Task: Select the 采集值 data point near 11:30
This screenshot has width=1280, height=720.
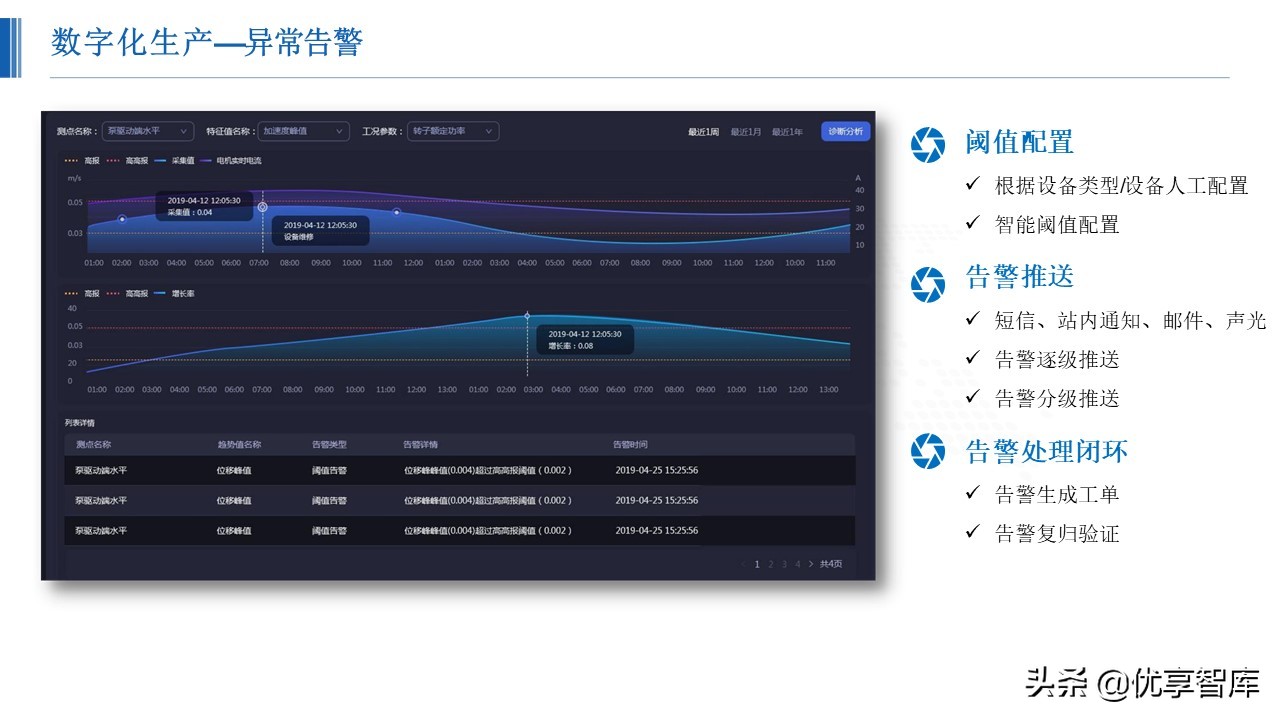Action: (397, 212)
